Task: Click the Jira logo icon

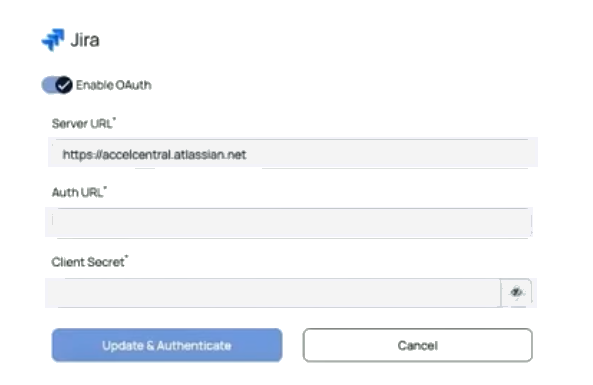Action: [53, 39]
